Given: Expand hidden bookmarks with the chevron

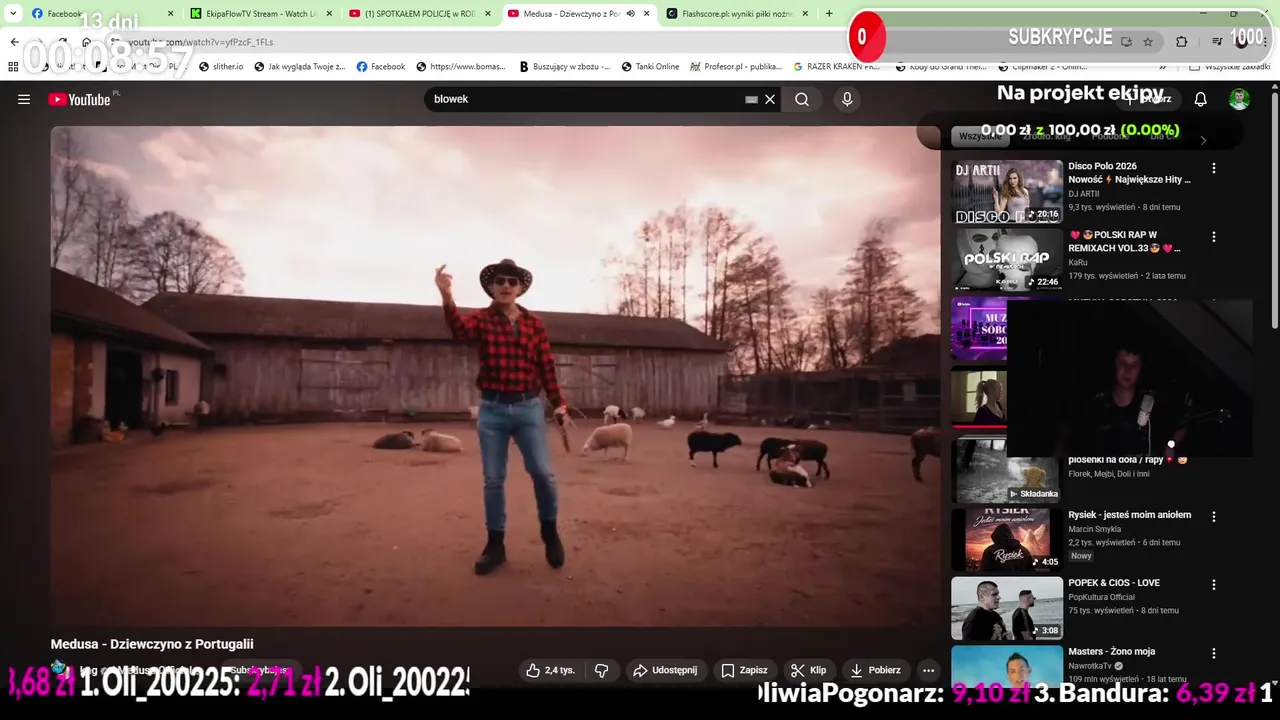Looking at the screenshot, I should [1163, 67].
